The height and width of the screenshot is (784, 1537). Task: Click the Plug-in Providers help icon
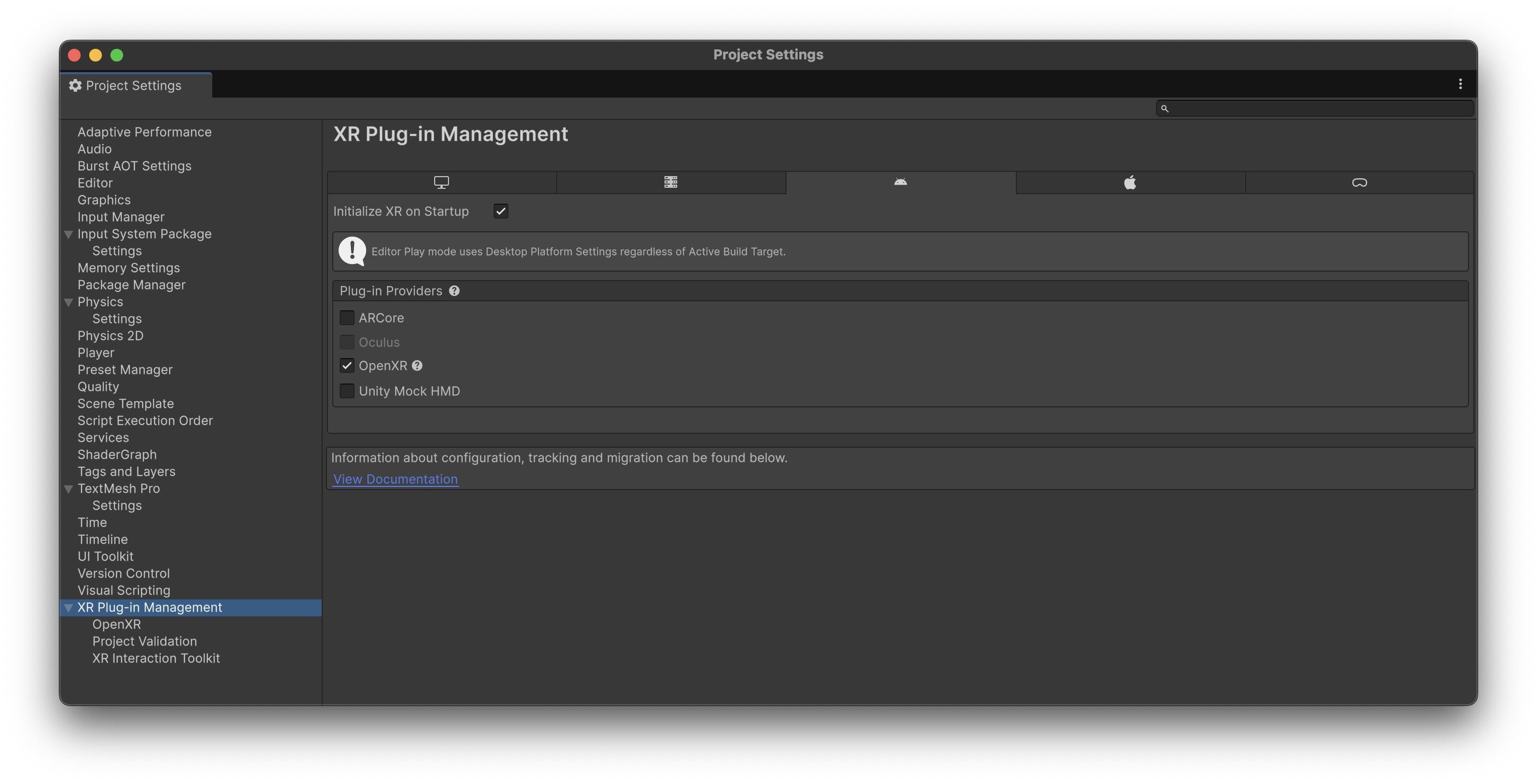[454, 291]
